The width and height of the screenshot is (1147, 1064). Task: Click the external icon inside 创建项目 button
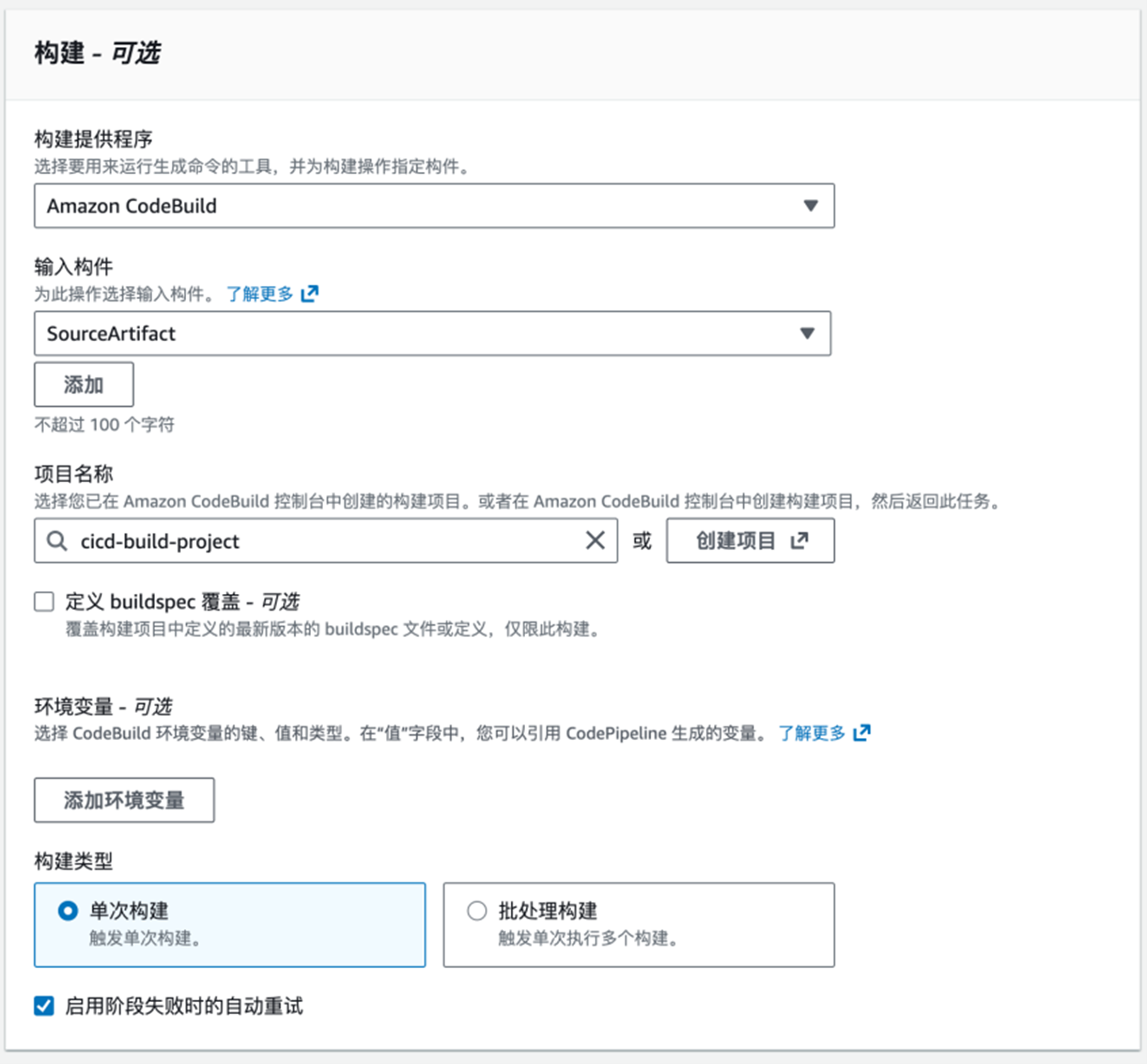point(800,540)
